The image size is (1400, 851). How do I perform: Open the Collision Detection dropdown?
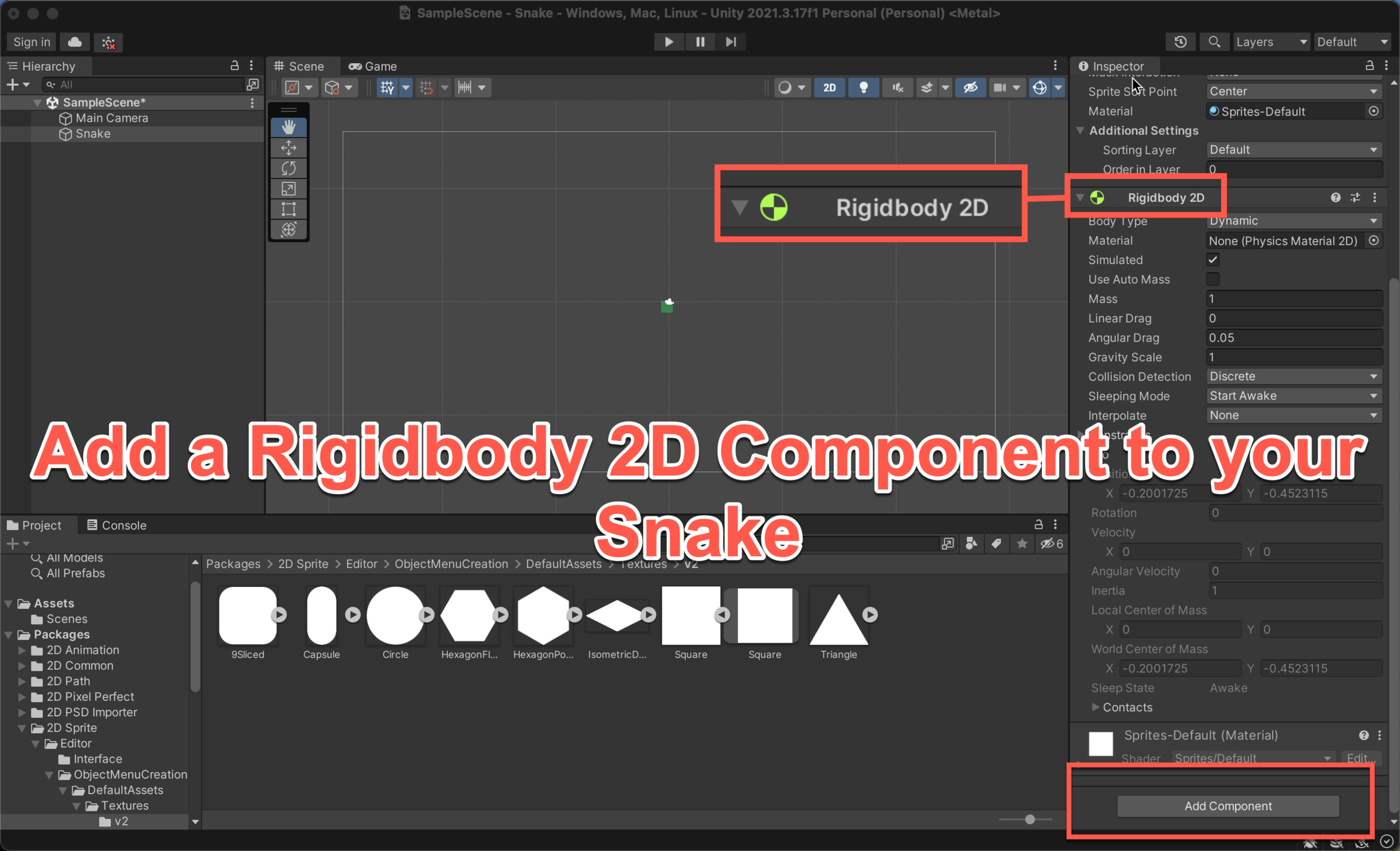click(x=1293, y=376)
